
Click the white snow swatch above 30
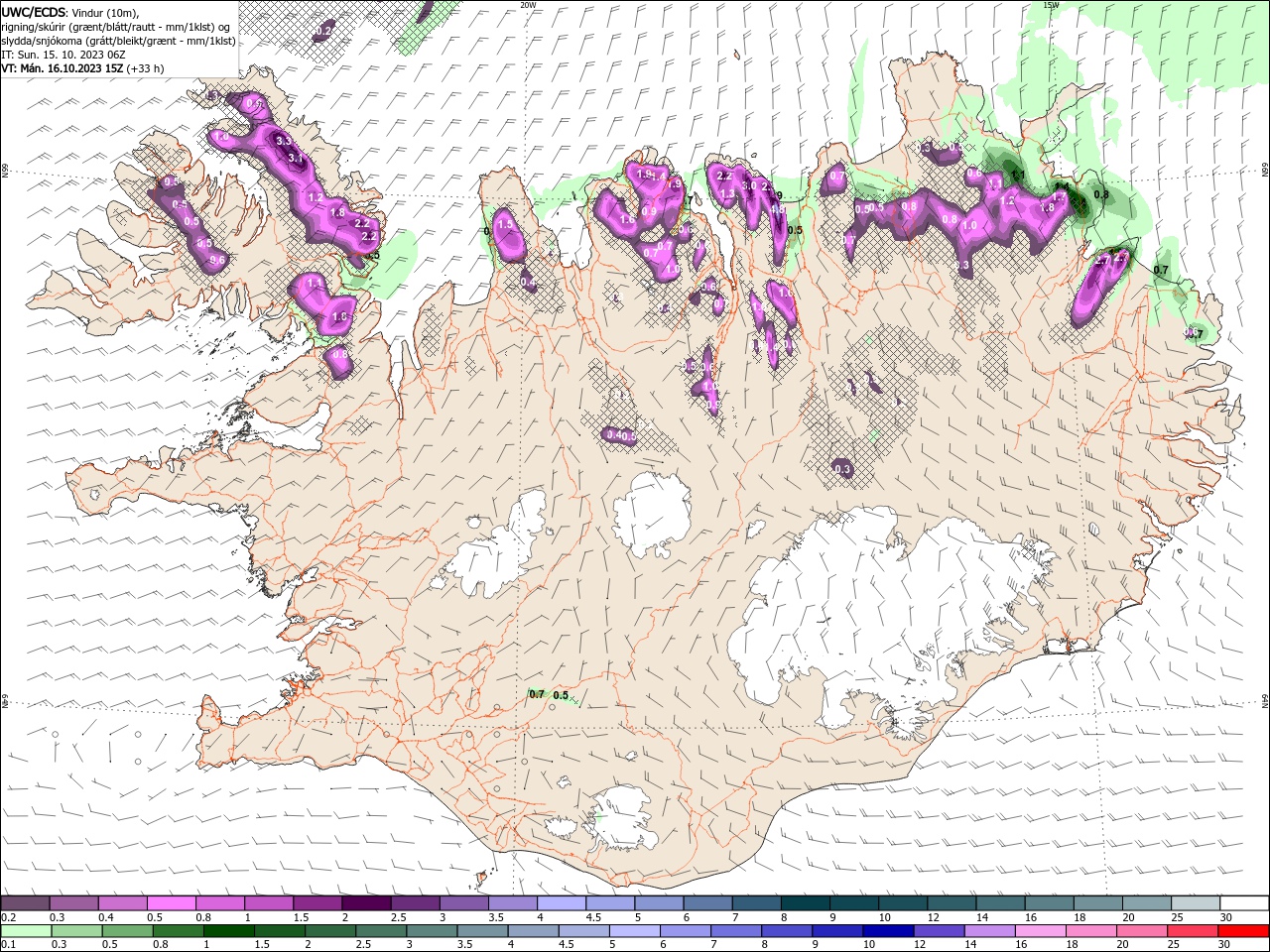click(x=1244, y=903)
